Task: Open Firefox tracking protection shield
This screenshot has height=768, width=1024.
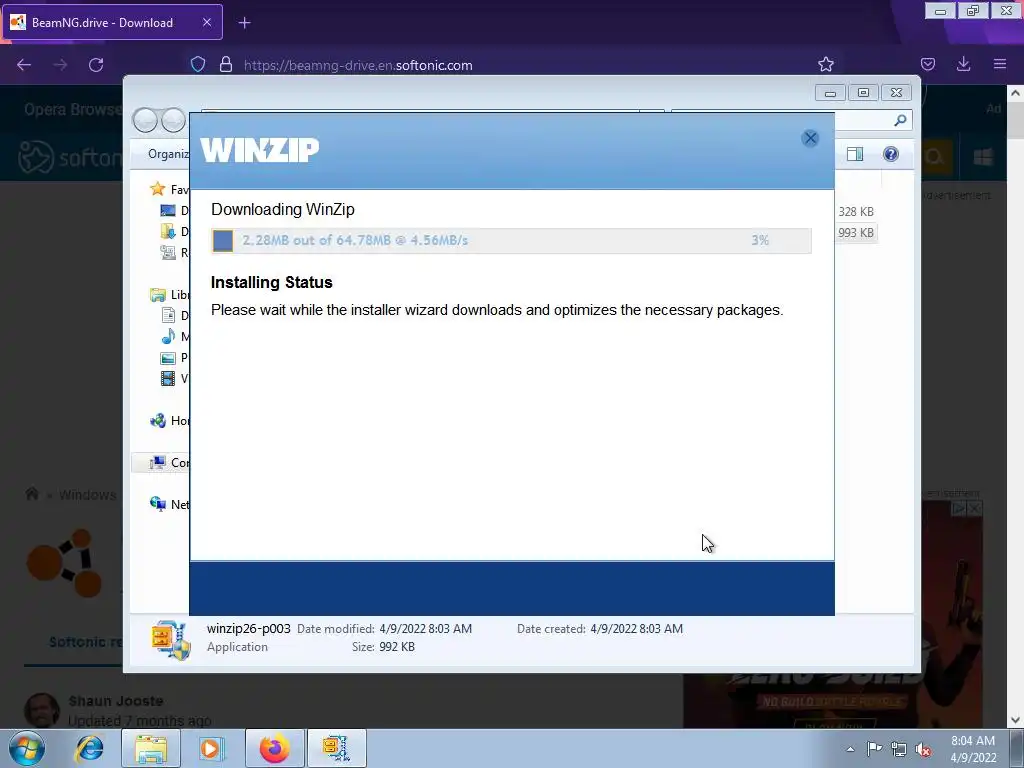Action: [x=198, y=65]
